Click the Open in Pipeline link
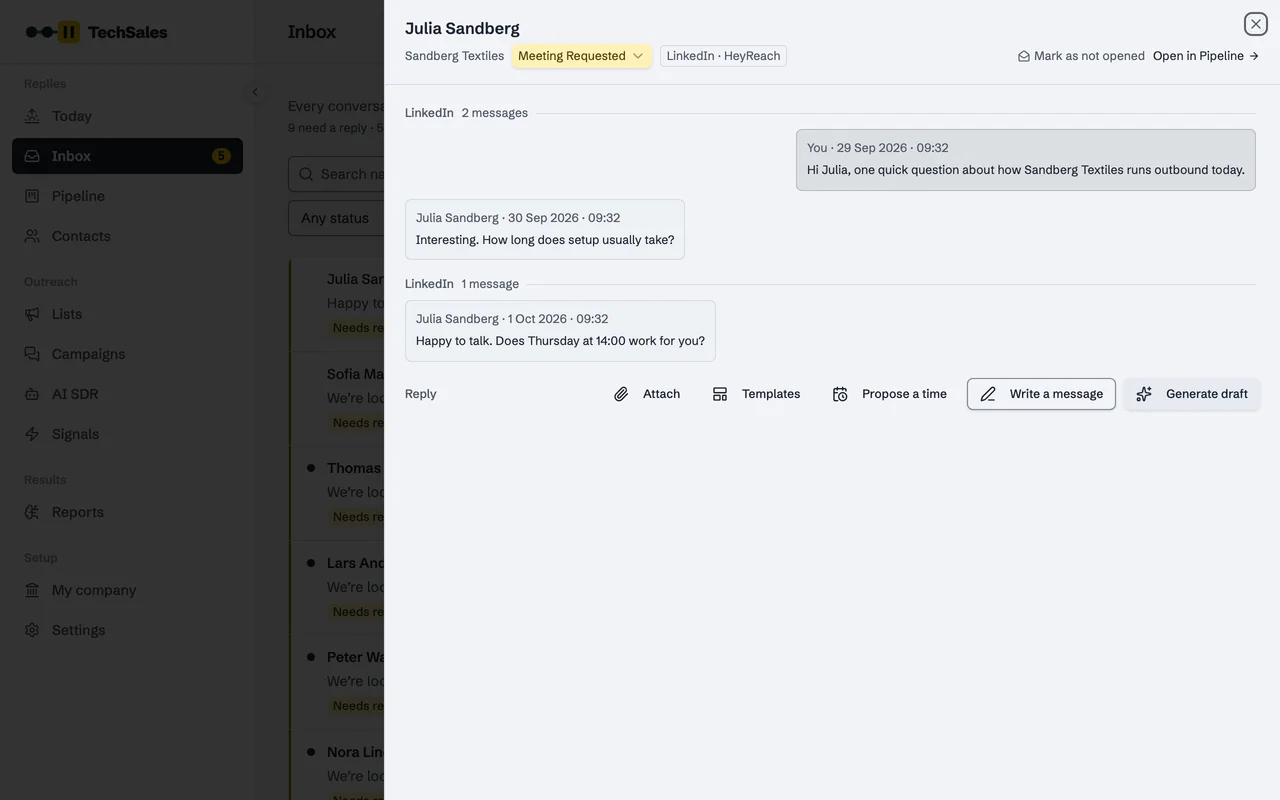The width and height of the screenshot is (1280, 800). click(x=1206, y=56)
